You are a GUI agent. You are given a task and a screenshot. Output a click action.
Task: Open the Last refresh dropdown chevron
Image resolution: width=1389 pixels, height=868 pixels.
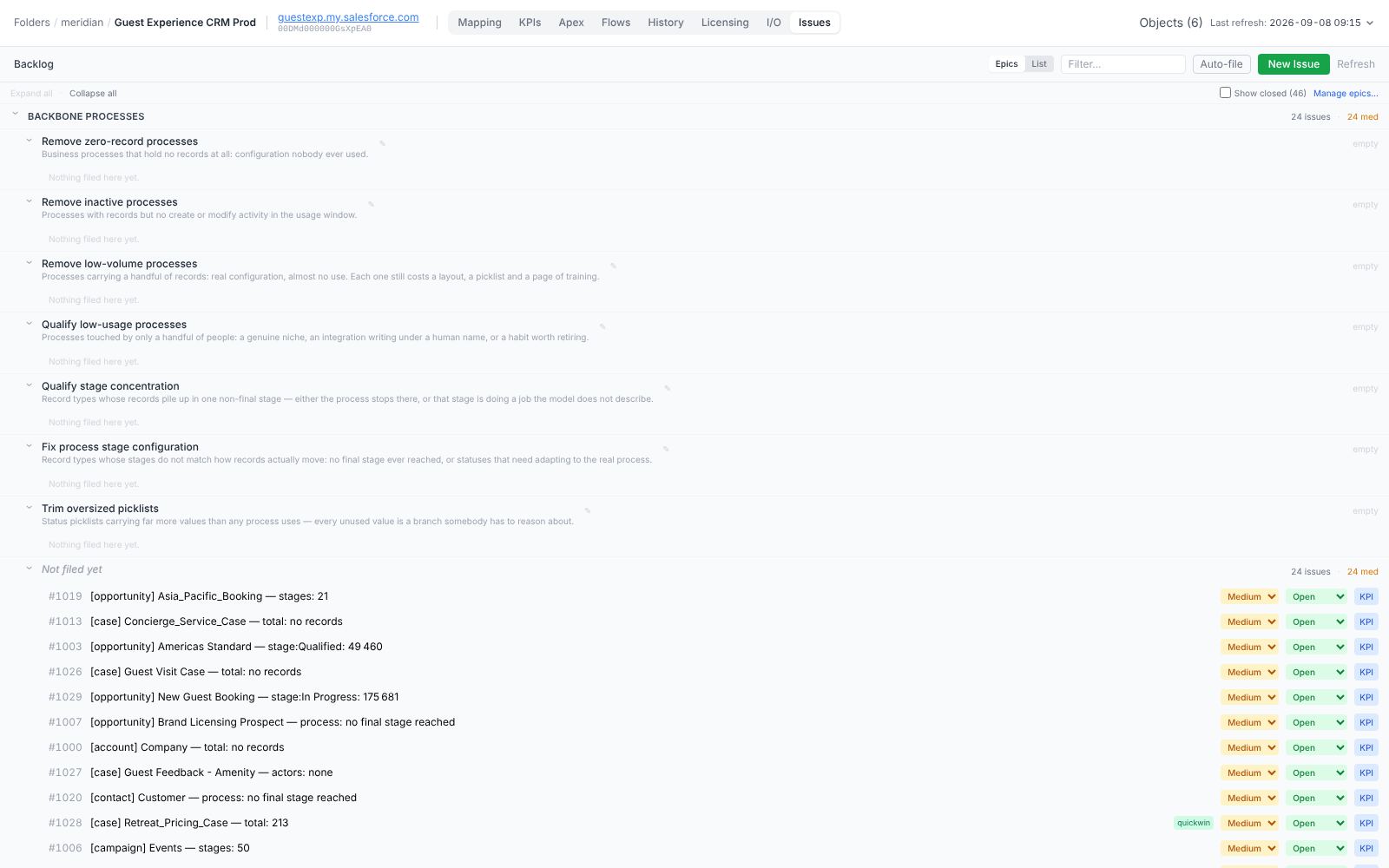click(1370, 23)
